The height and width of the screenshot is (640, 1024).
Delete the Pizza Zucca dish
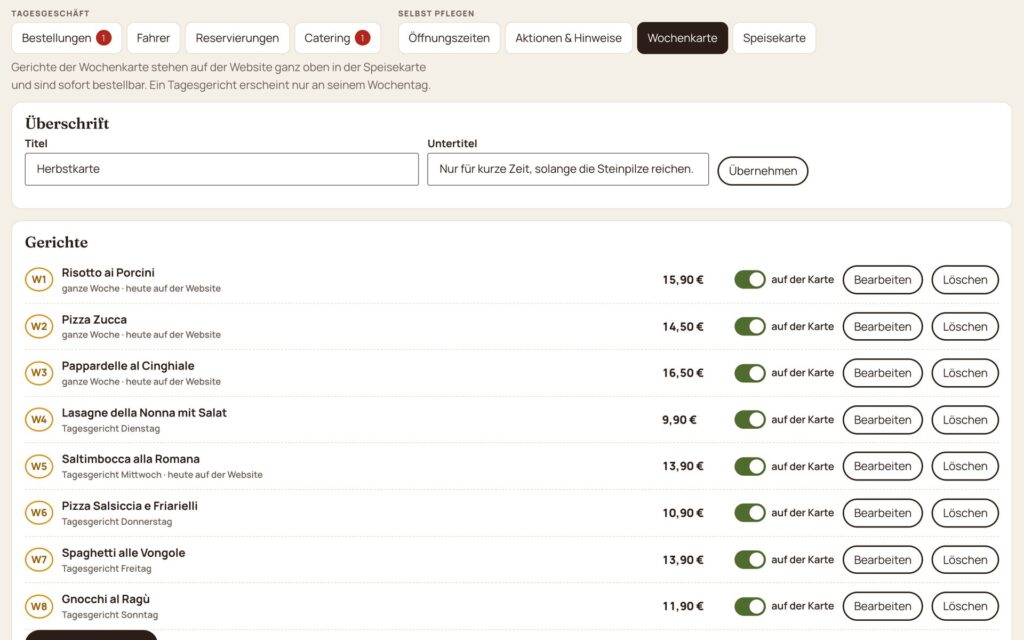click(x=965, y=327)
